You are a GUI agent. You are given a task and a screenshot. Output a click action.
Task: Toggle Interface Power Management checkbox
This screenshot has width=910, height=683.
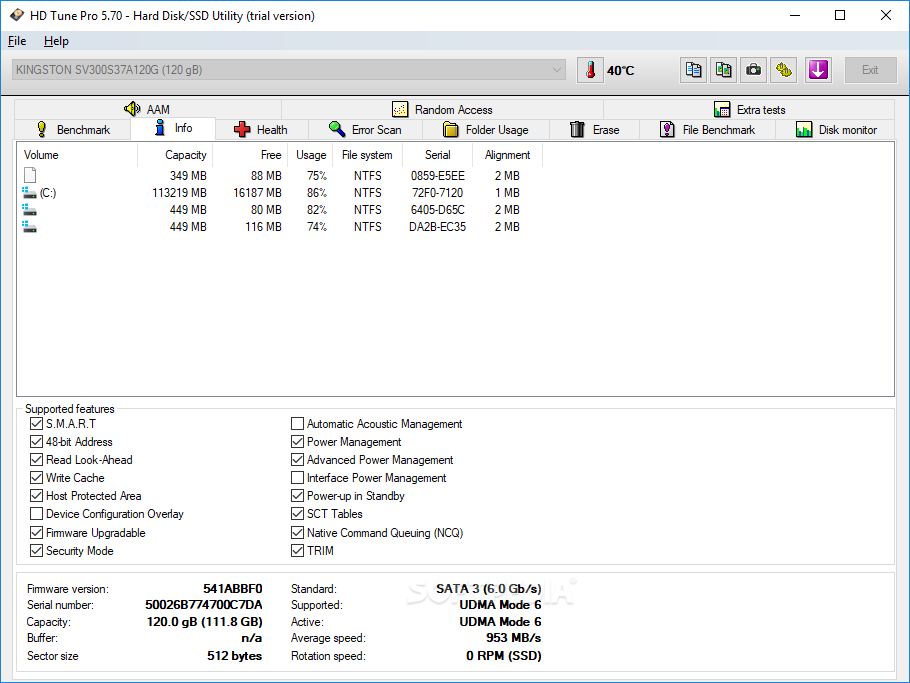tap(297, 478)
